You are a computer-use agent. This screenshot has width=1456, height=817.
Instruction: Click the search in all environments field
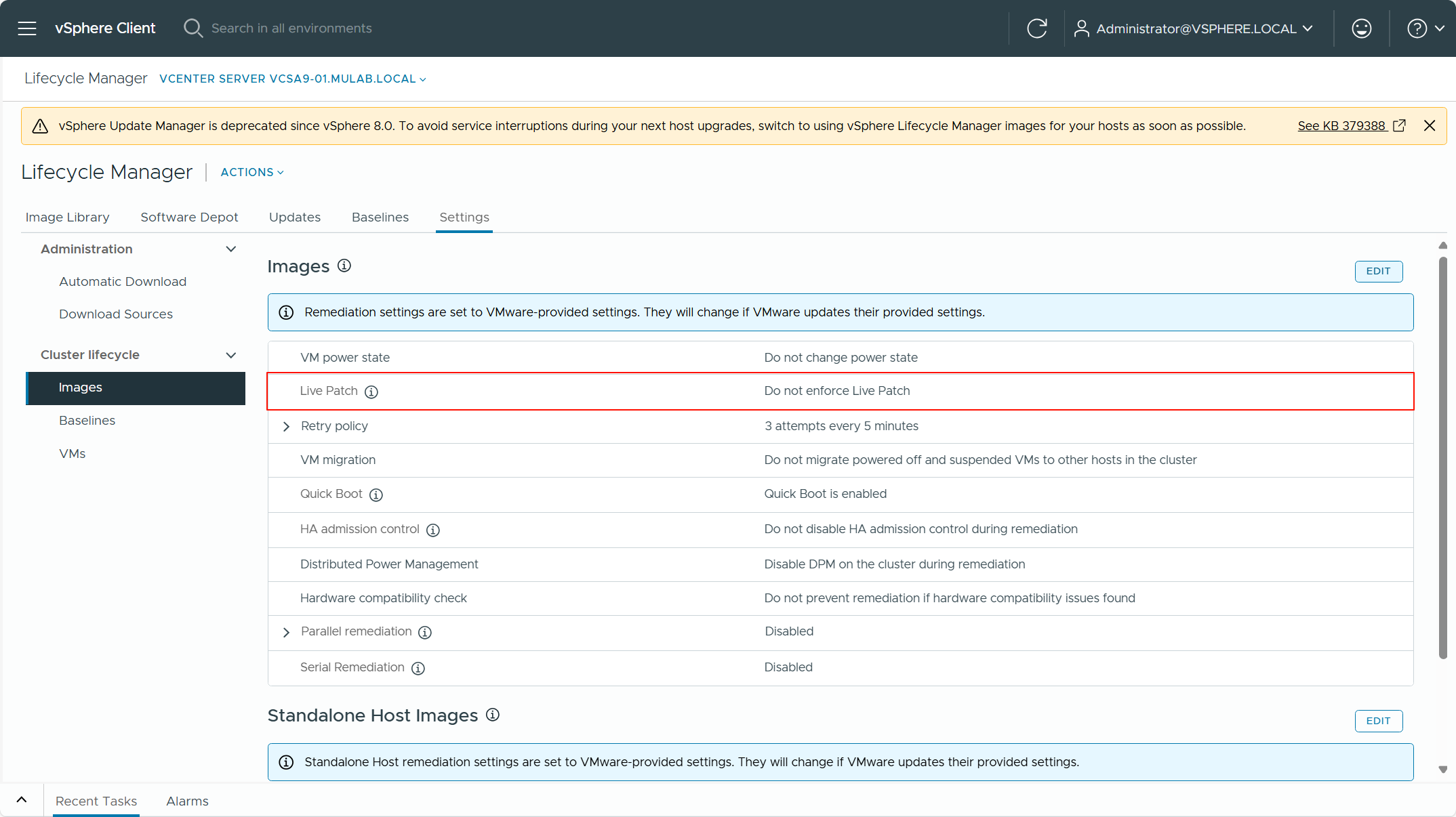coord(291,28)
